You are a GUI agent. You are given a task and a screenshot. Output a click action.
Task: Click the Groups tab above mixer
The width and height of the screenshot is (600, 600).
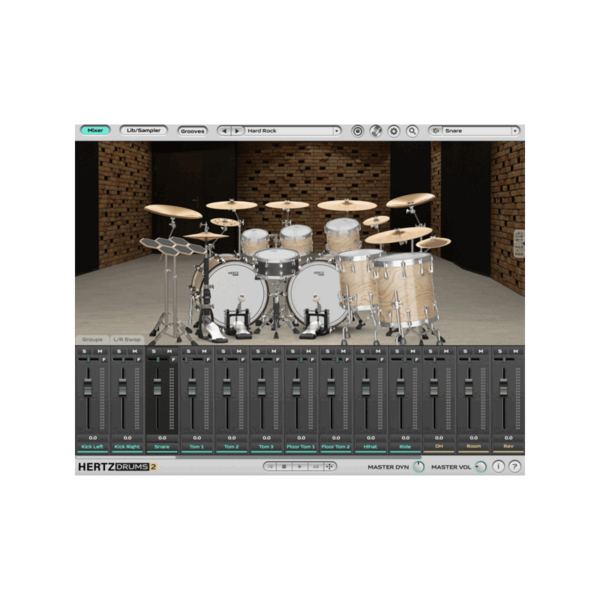pyautogui.click(x=92, y=339)
